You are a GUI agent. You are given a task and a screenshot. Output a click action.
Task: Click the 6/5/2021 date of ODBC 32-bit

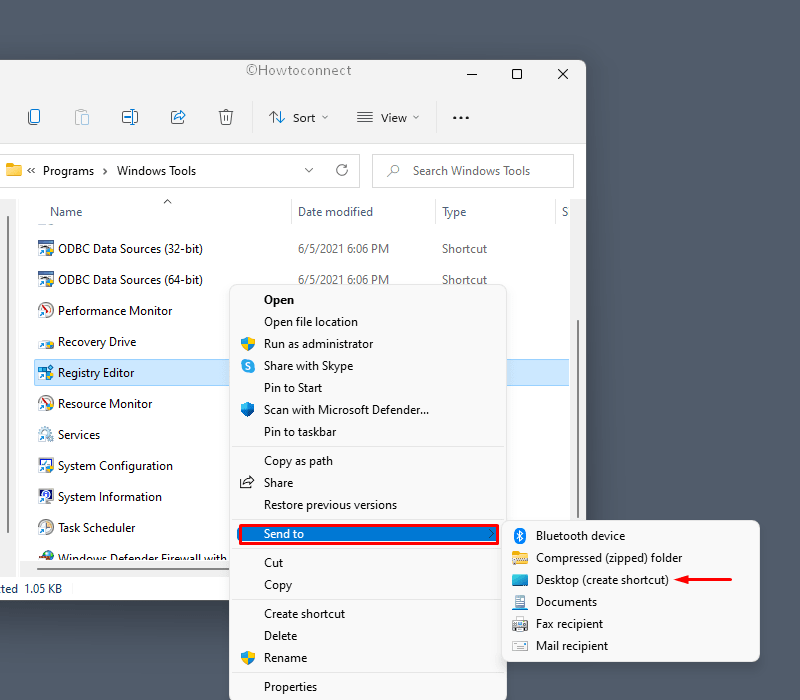(x=343, y=248)
